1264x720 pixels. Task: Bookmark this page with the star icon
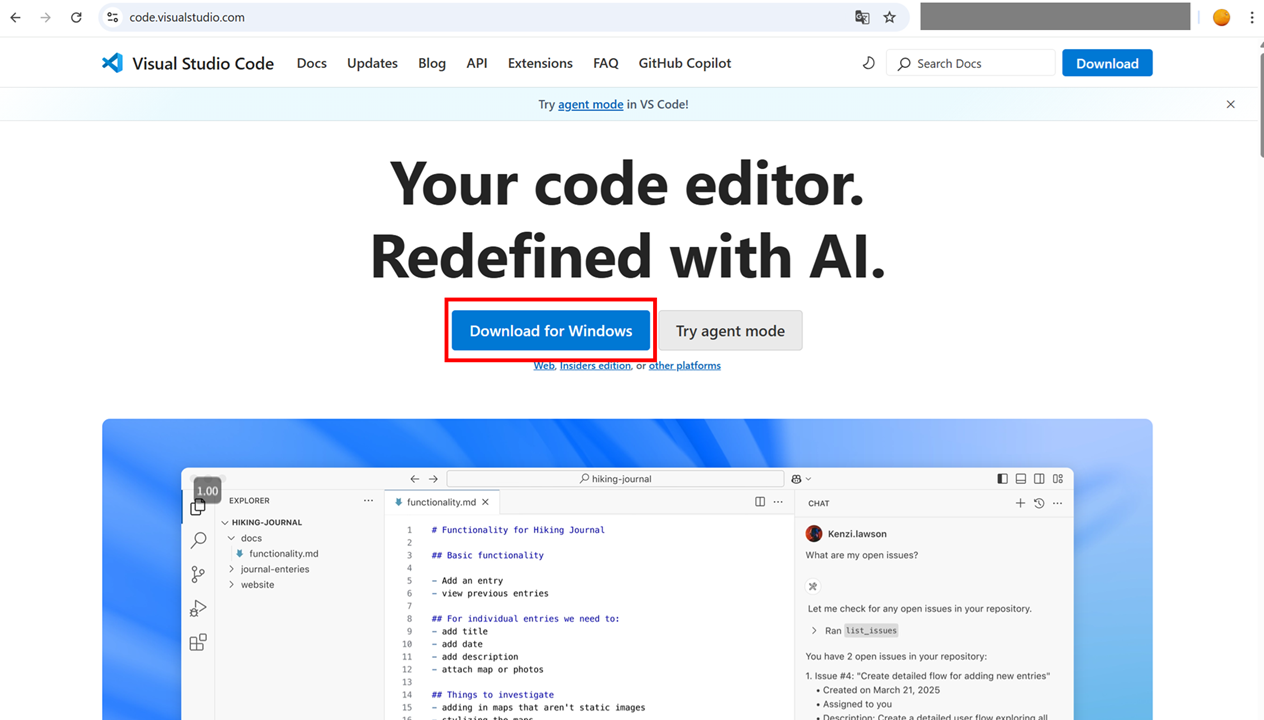tap(889, 17)
